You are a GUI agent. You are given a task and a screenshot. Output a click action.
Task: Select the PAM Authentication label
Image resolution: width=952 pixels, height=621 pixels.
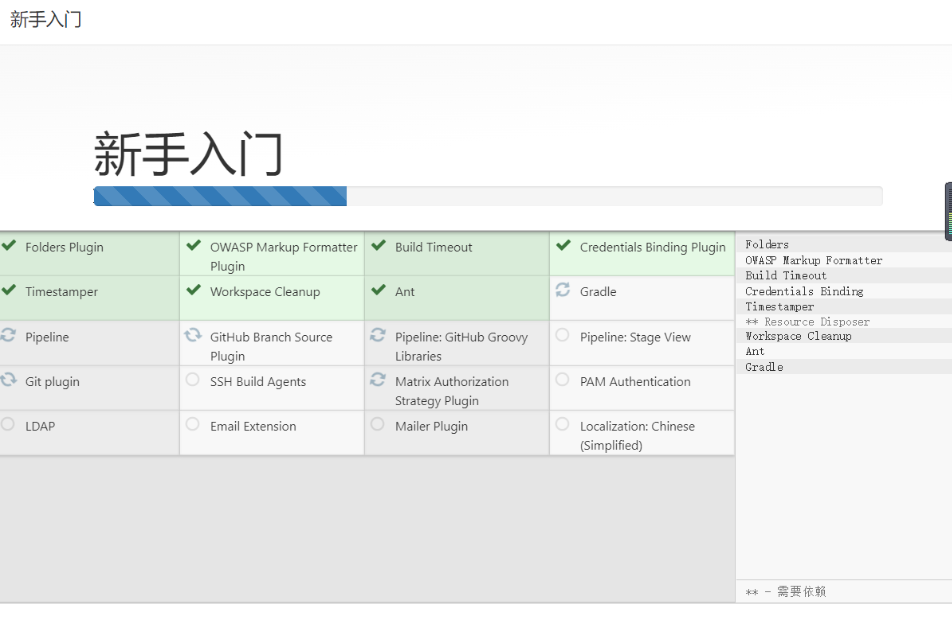(635, 381)
